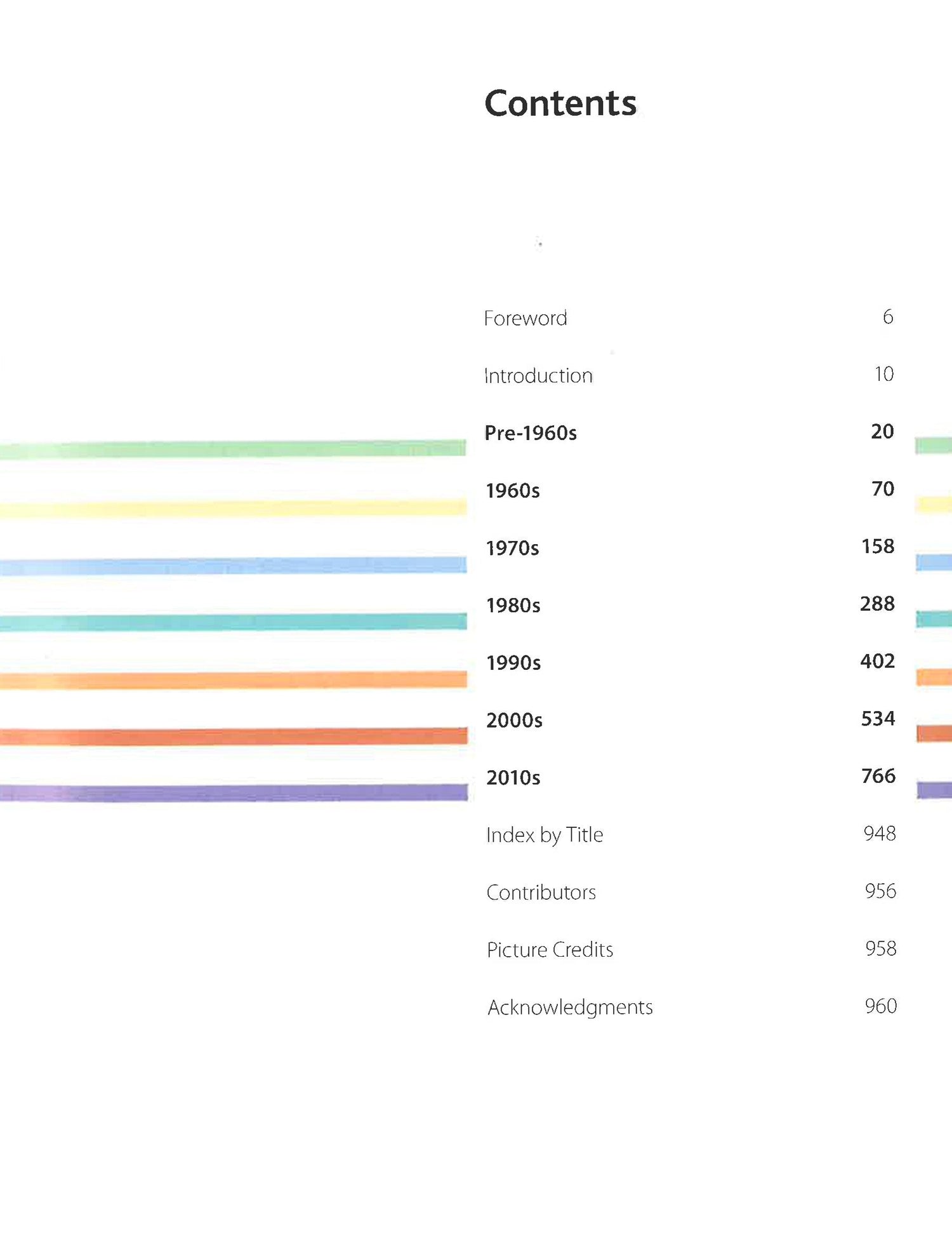
Task: Click page number 948
Action: point(880,834)
